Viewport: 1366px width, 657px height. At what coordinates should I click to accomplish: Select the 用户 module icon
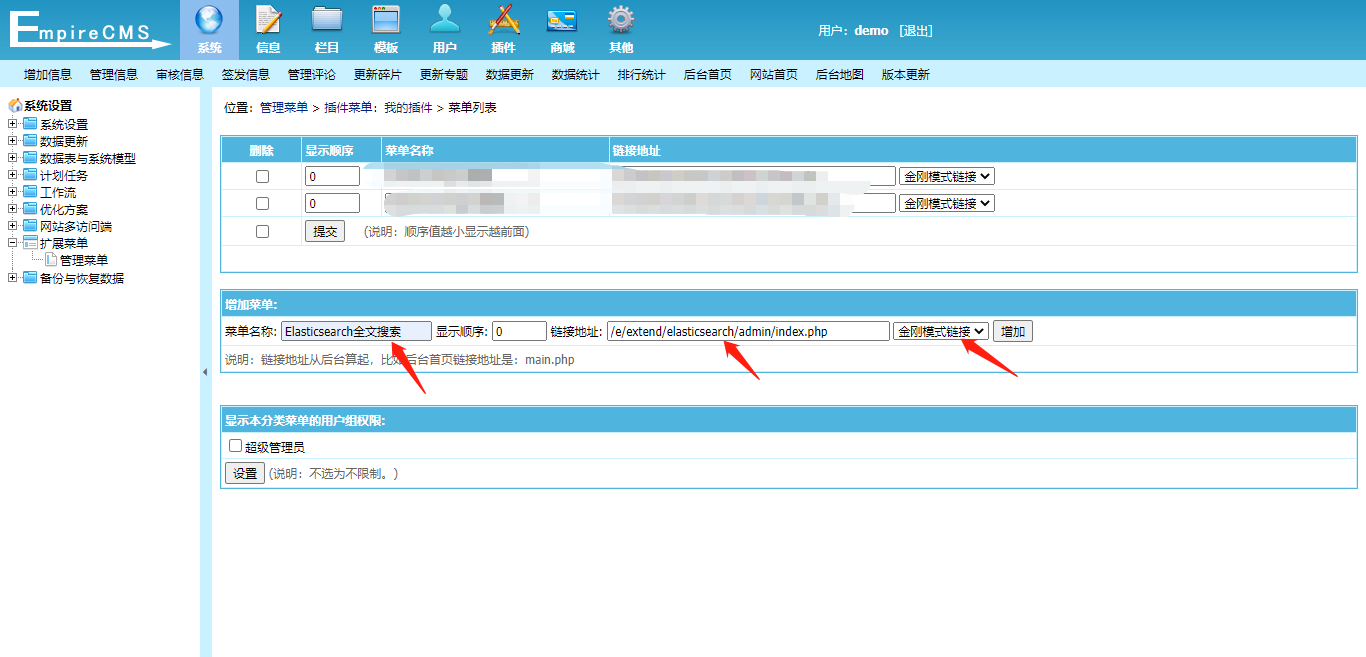444,27
